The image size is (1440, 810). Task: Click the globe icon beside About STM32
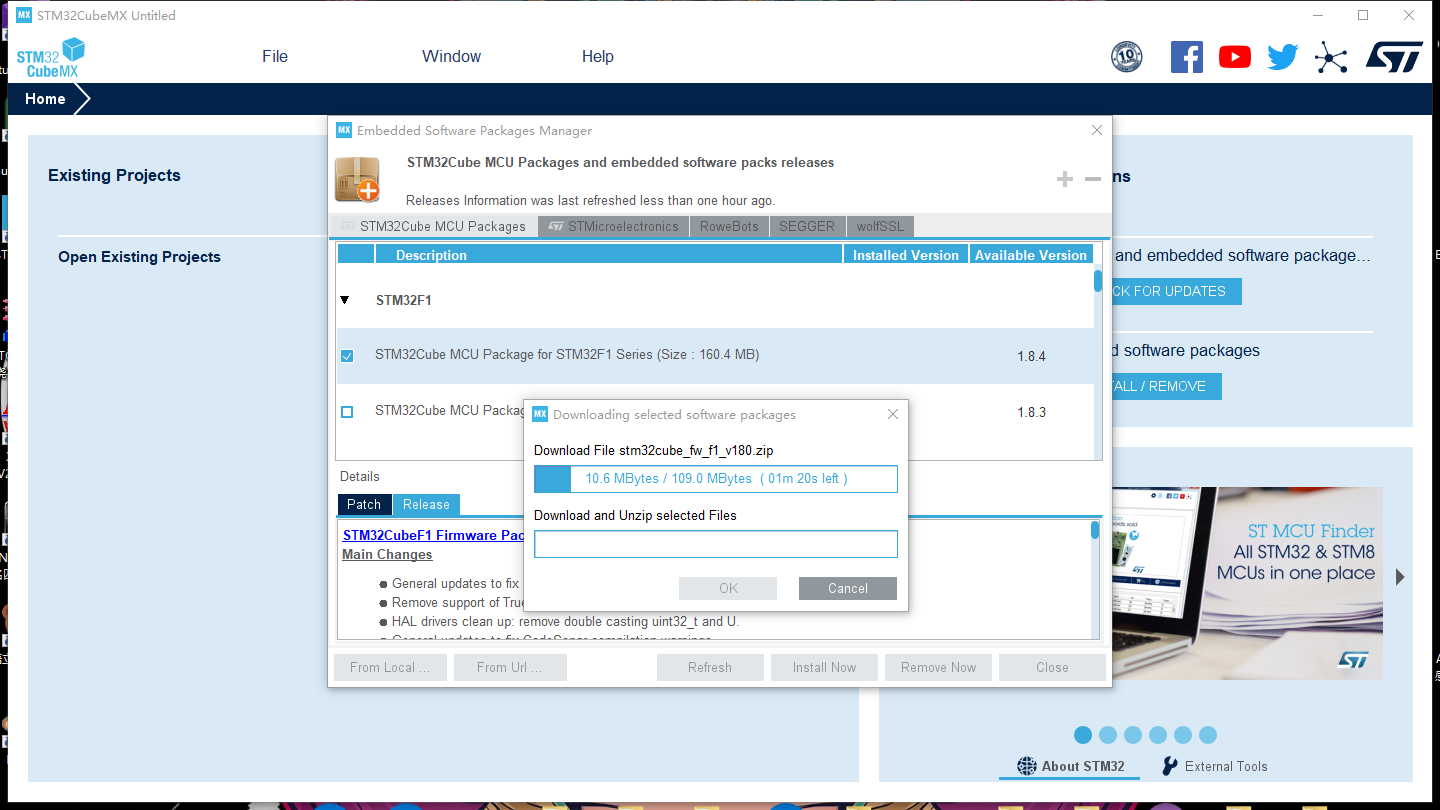(1027, 766)
